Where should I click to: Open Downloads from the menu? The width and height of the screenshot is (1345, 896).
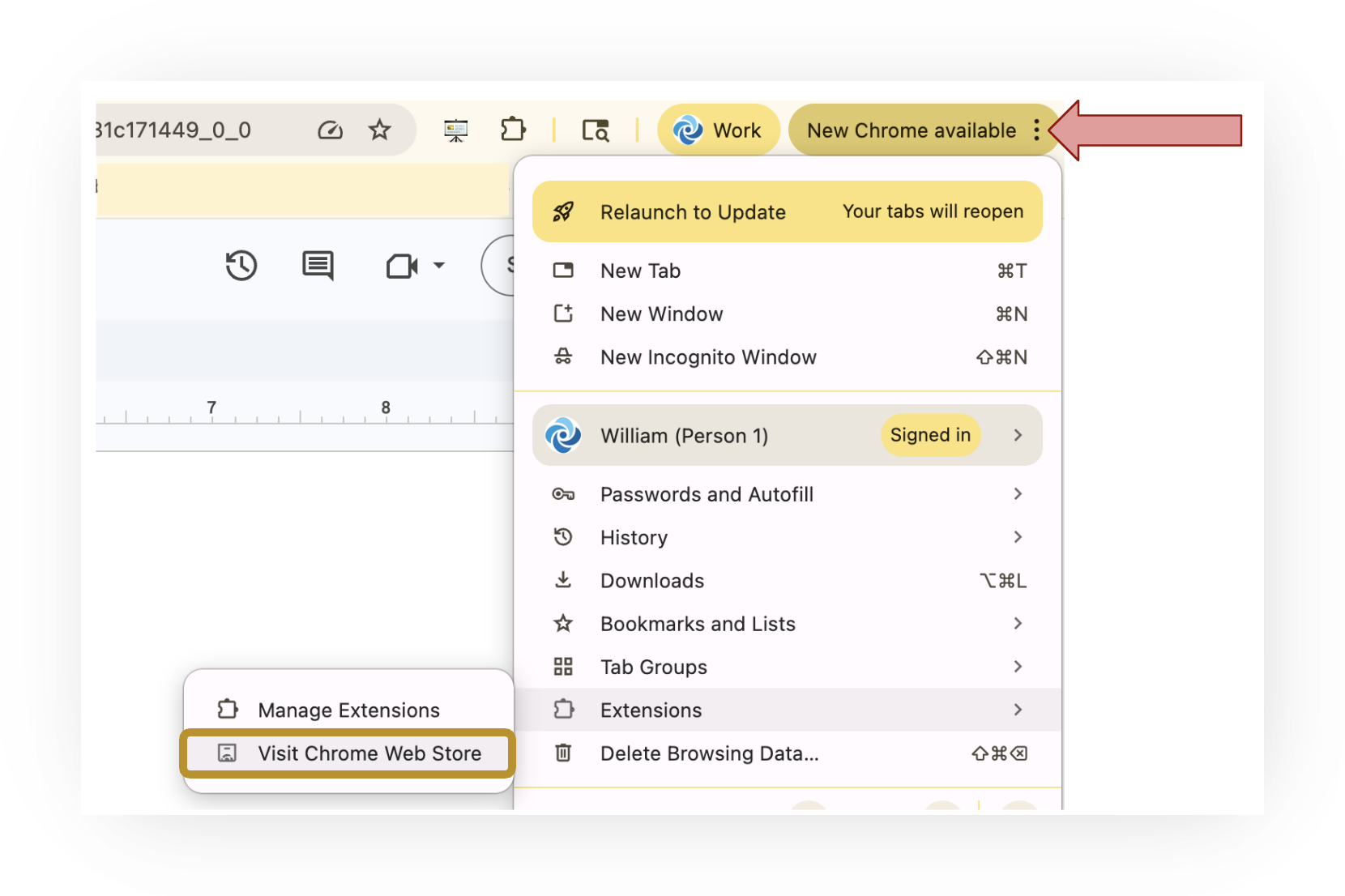[x=788, y=581]
